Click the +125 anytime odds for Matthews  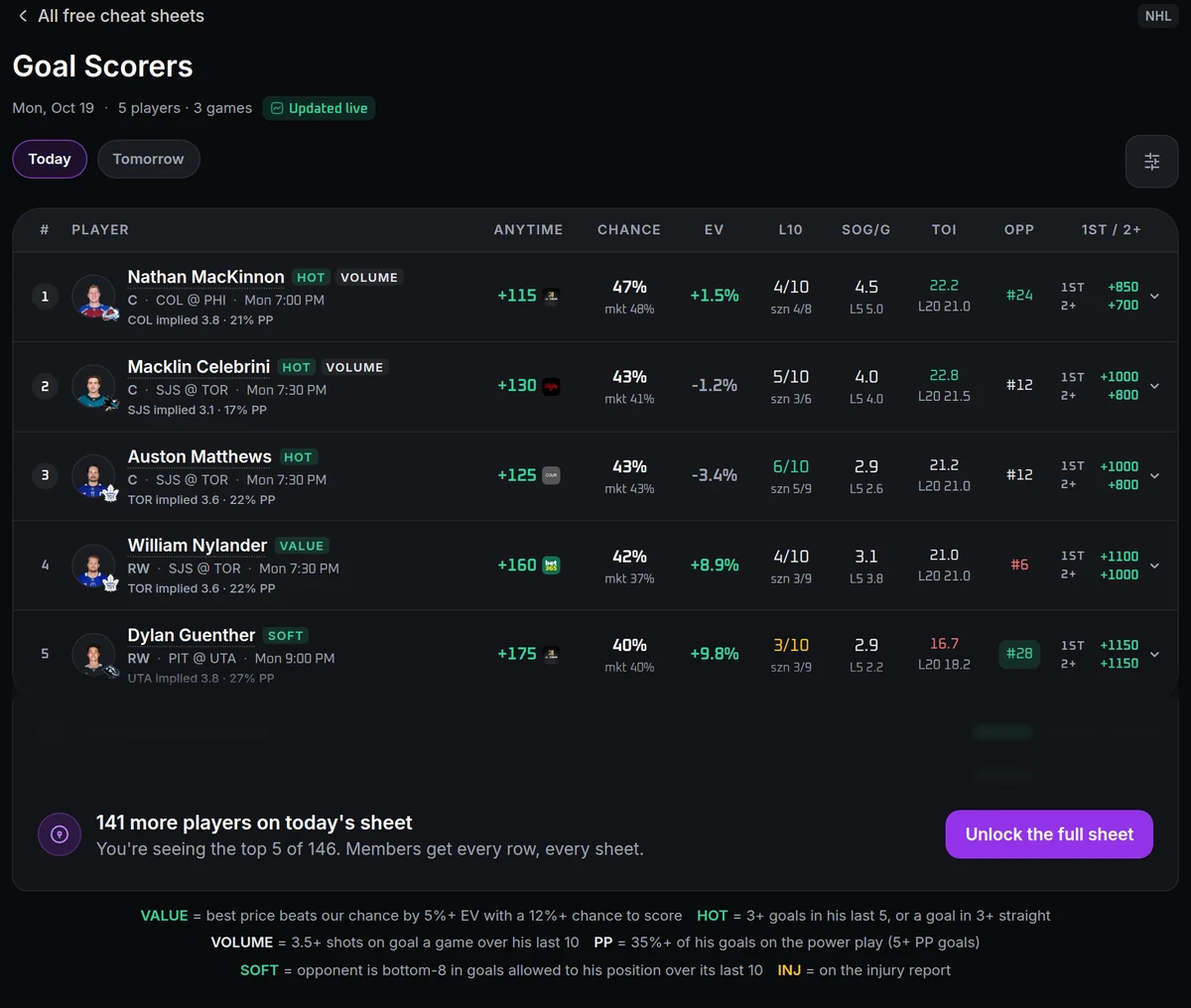(517, 475)
